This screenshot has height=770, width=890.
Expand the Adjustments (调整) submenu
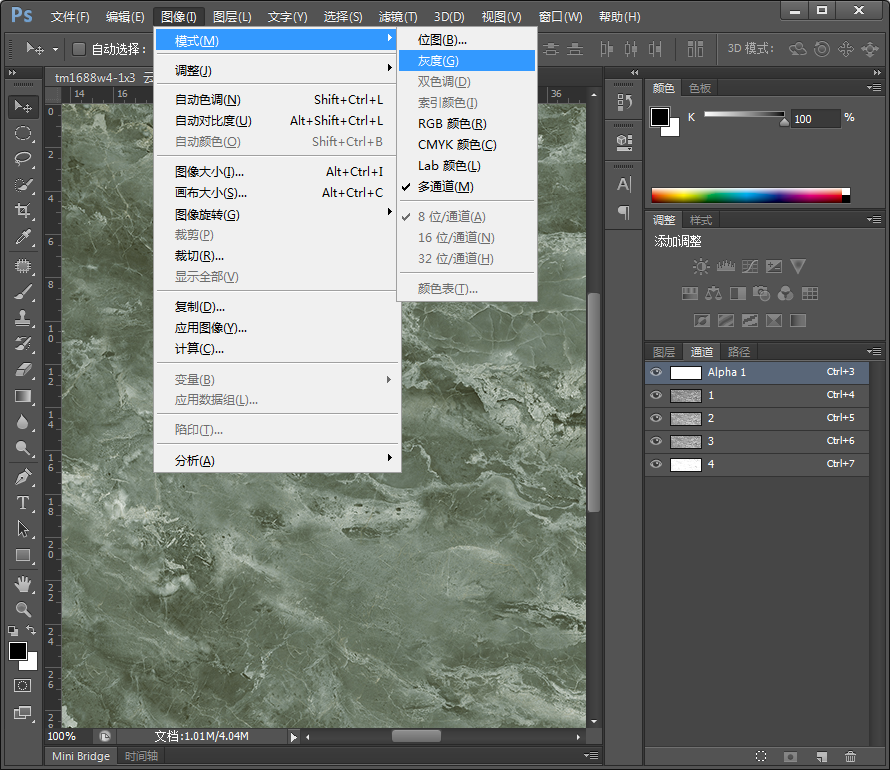(x=278, y=70)
